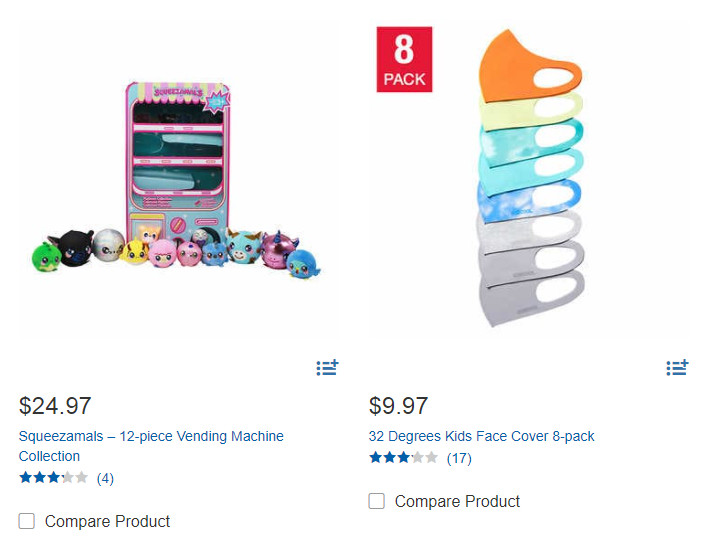Click the red 8 PACK badge

click(404, 60)
